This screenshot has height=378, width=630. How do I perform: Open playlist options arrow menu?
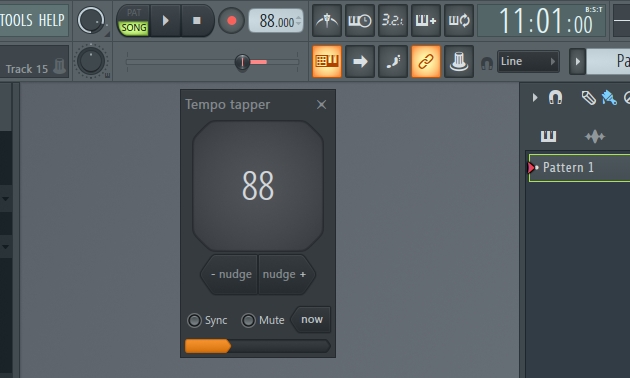(x=535, y=98)
